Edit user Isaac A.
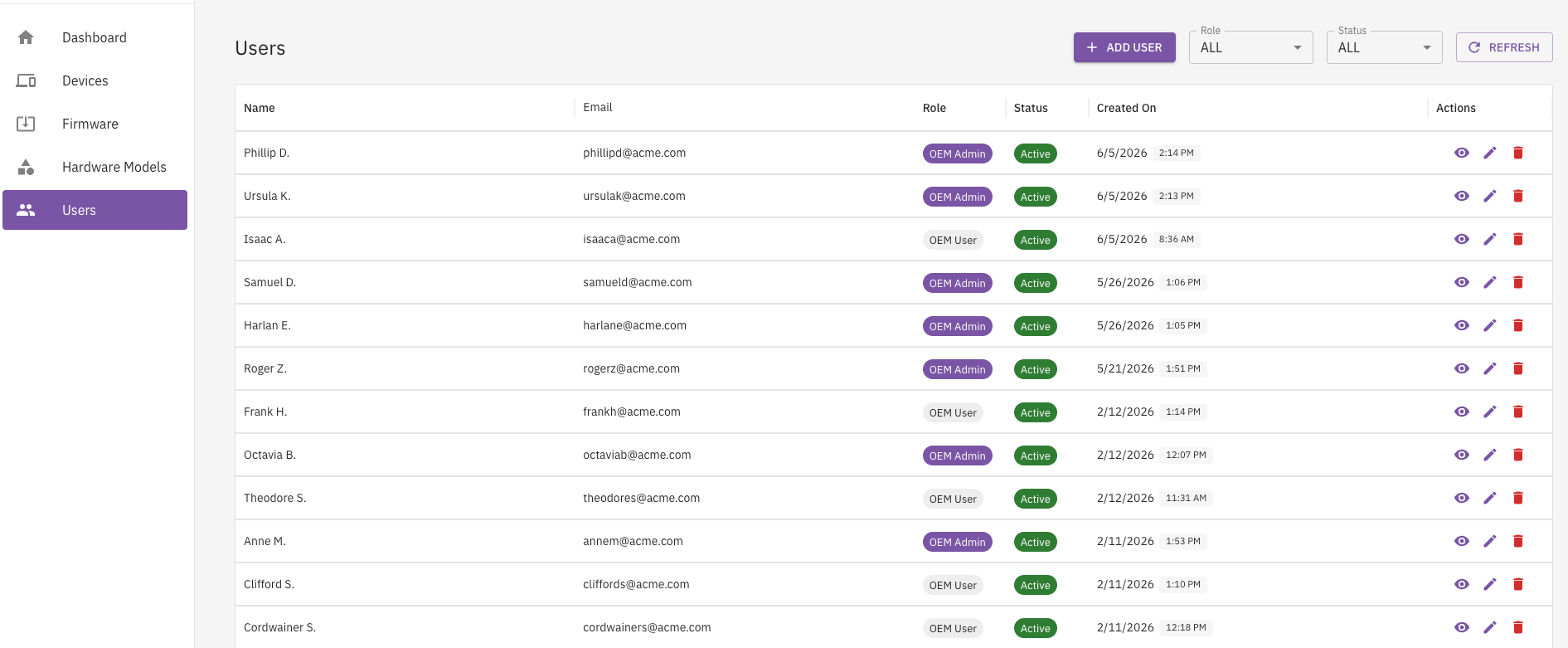The height and width of the screenshot is (648, 1568). [1490, 239]
